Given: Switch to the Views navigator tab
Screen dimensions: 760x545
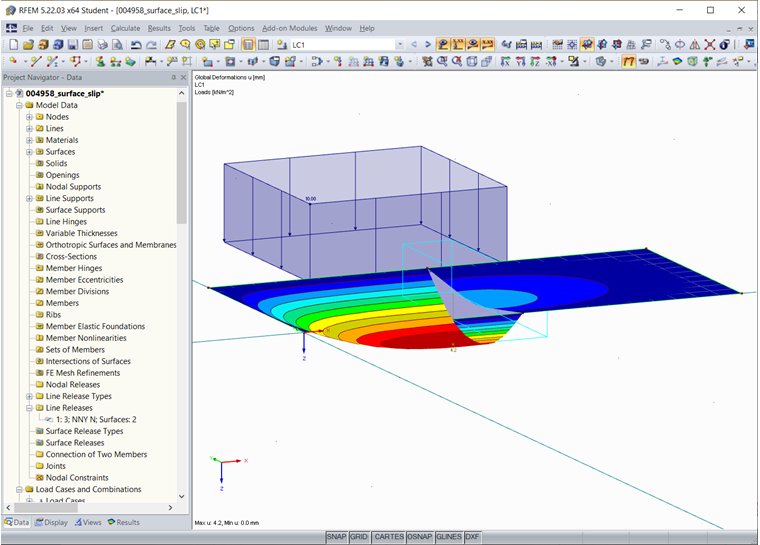Looking at the screenshot, I should click(88, 522).
